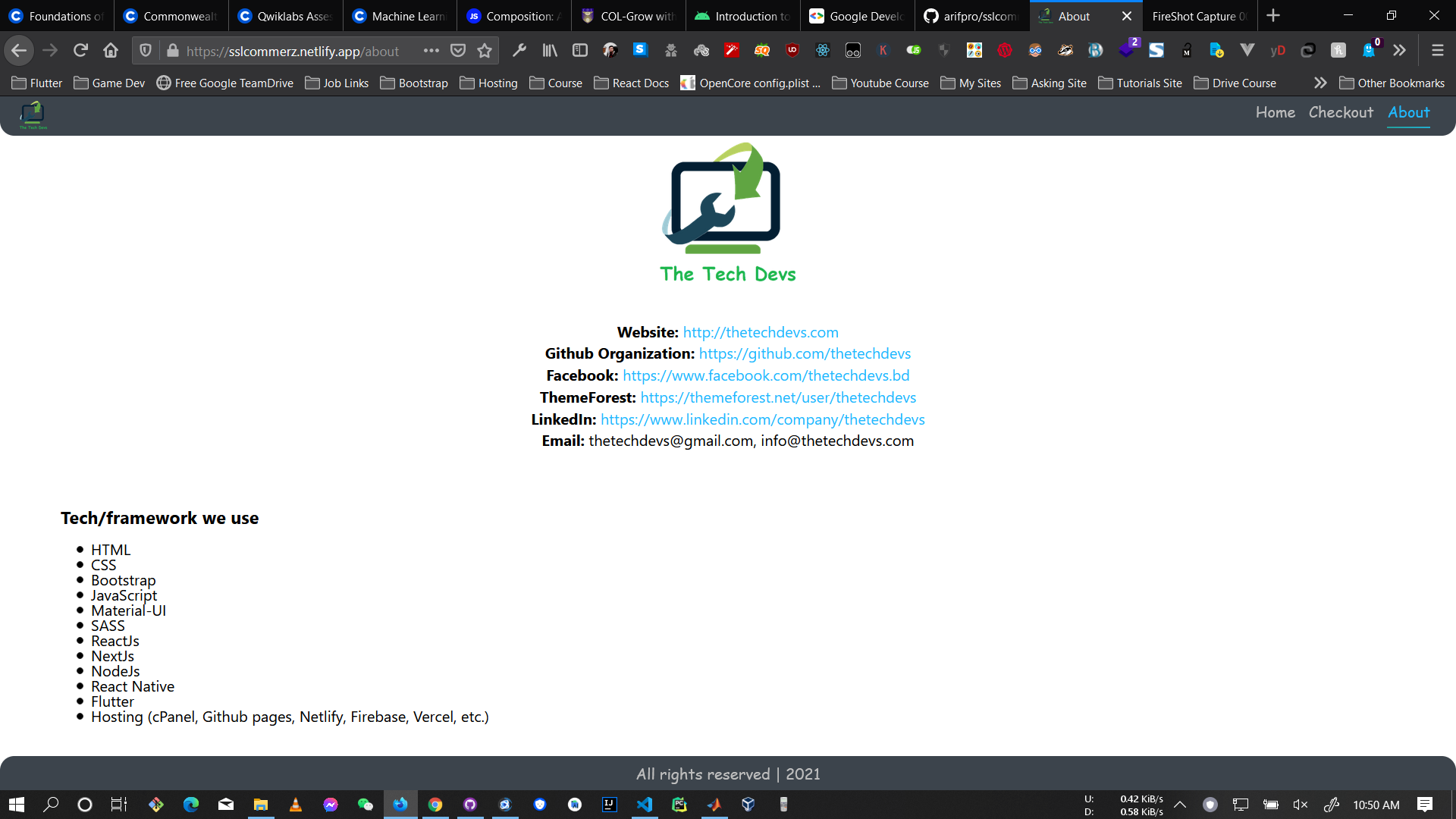Image resolution: width=1456 pixels, height=819 pixels.
Task: Open Visual Studio Code from taskbar
Action: pyautogui.click(x=645, y=805)
